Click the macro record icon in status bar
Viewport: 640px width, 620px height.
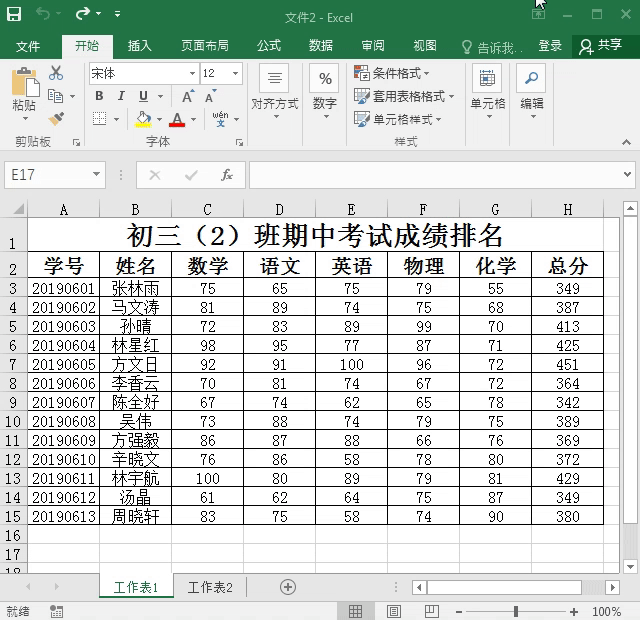56,611
